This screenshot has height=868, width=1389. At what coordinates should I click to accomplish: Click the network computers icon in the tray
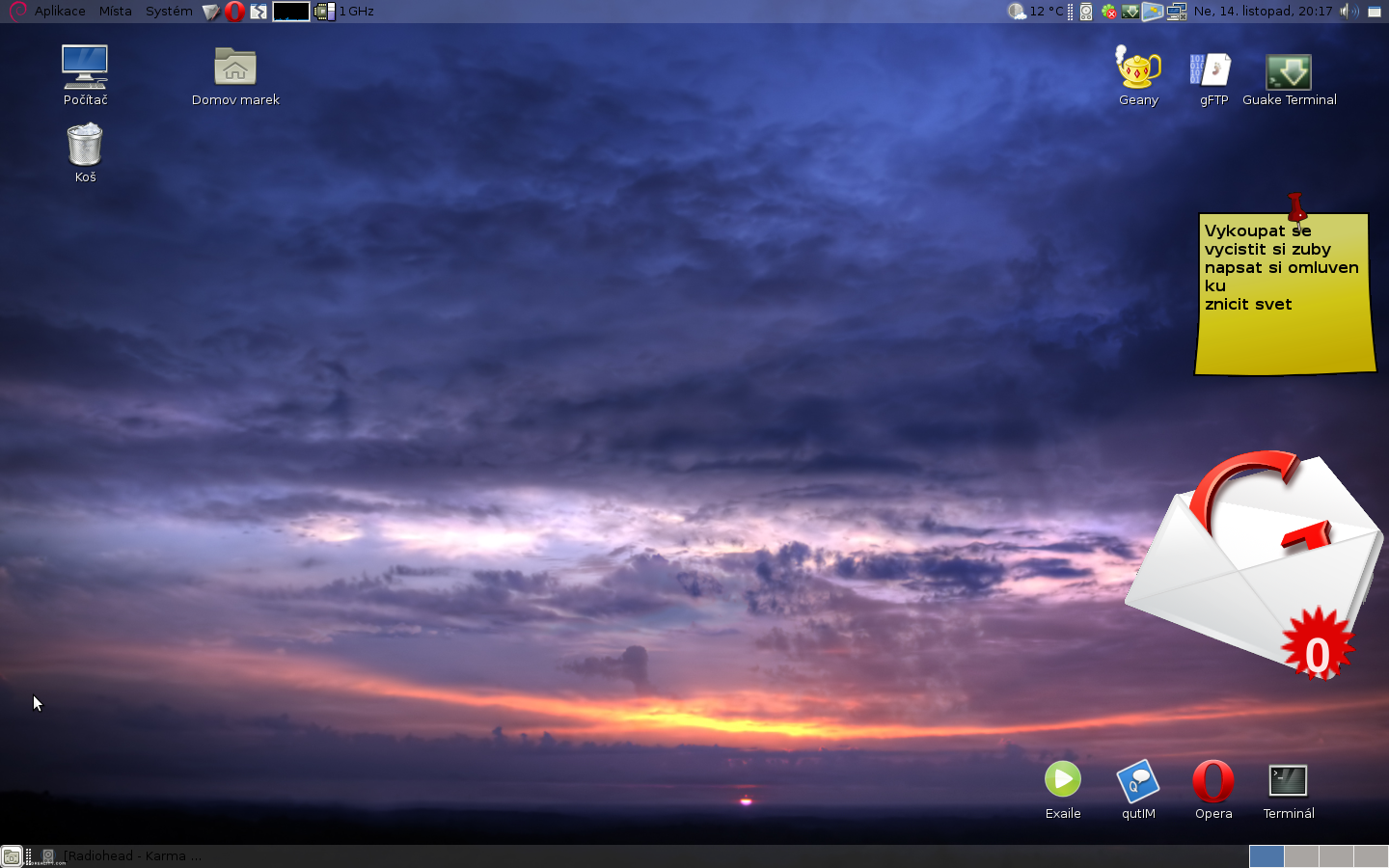pos(1177,11)
